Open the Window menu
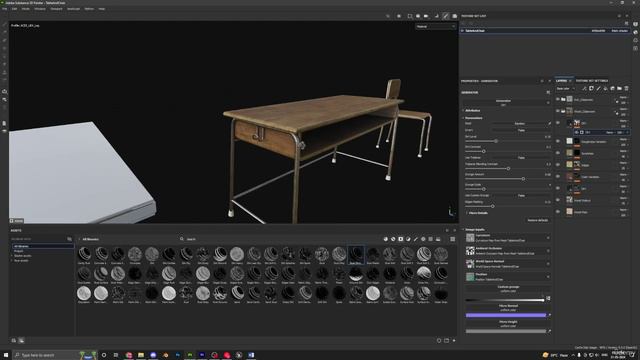Image resolution: width=640 pixels, height=360 pixels. pos(40,9)
